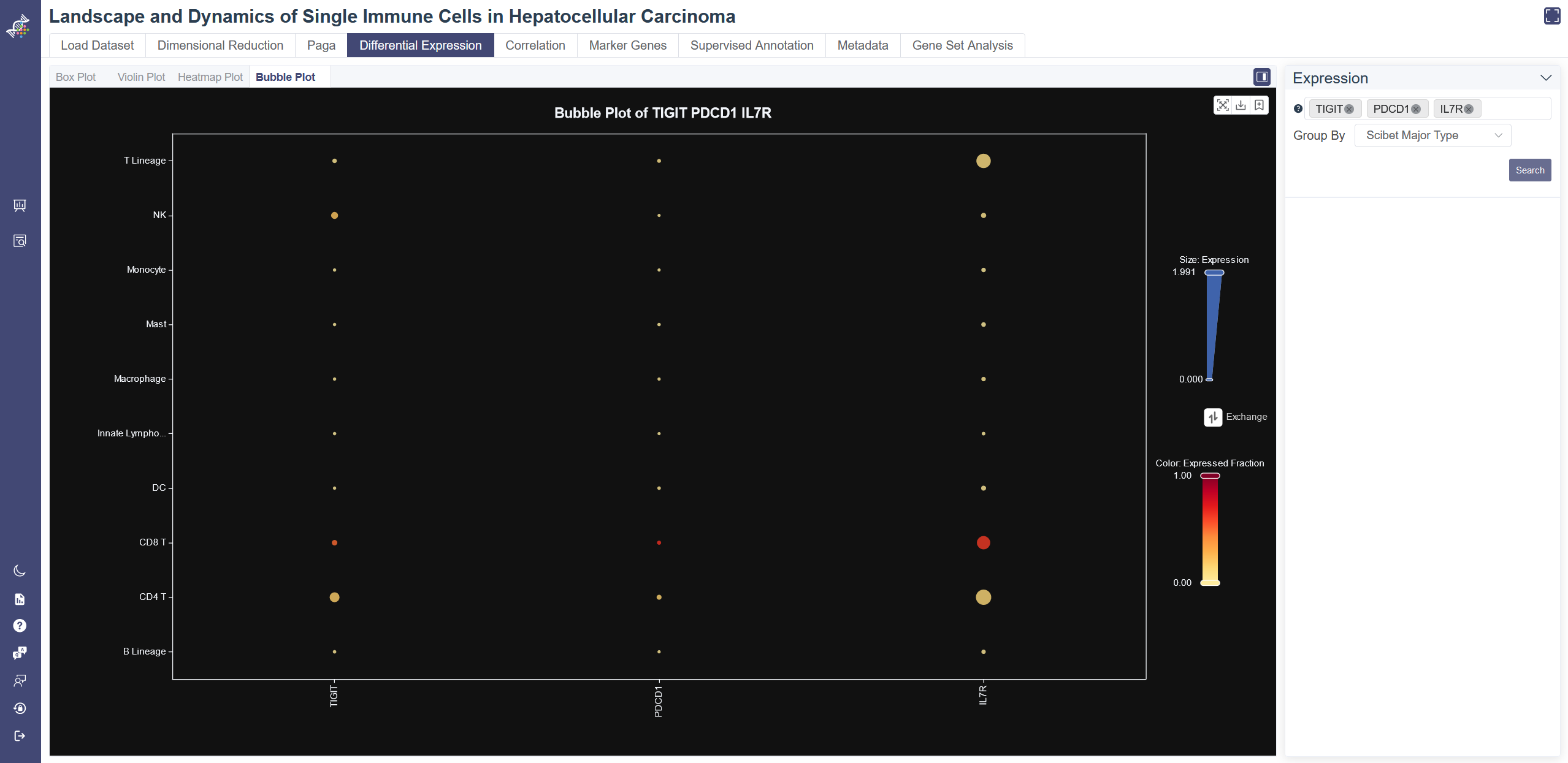The image size is (1568, 763).
Task: Click the top handle of Expression size slider
Action: tap(1214, 273)
